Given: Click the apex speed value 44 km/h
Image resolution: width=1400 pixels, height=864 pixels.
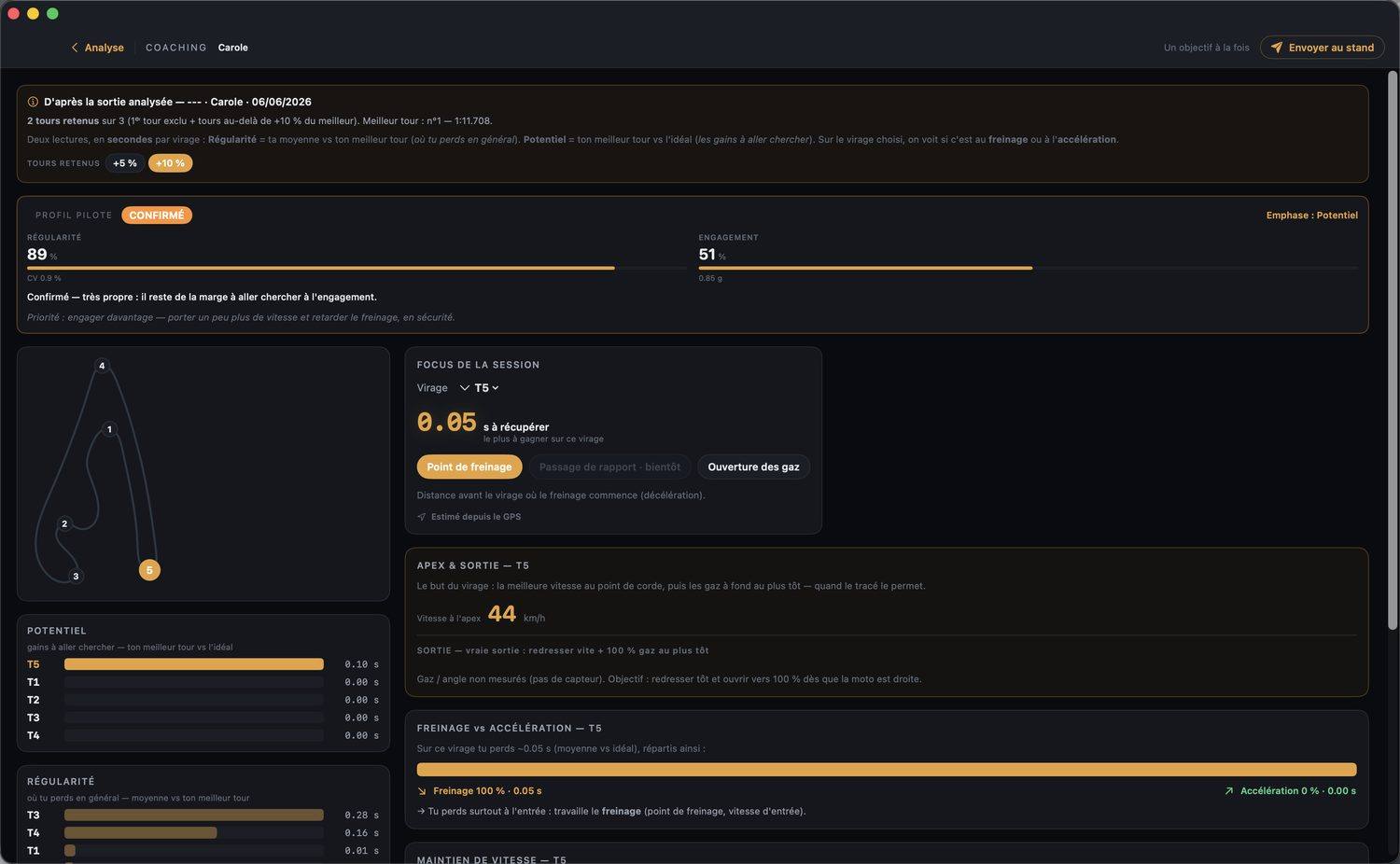Looking at the screenshot, I should click(502, 614).
